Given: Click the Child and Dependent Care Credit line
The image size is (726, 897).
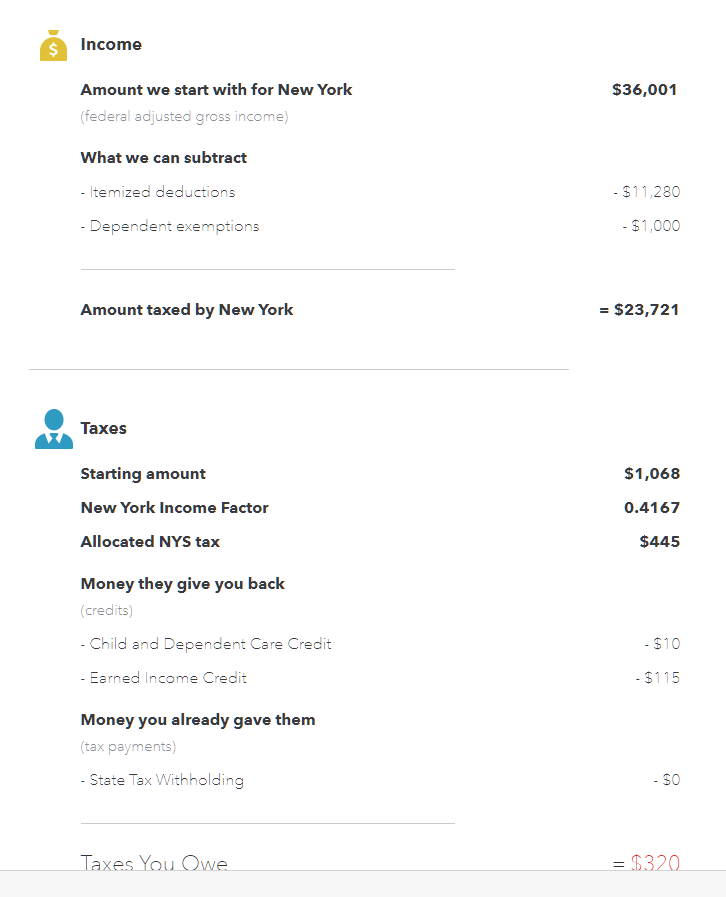Looking at the screenshot, I should coord(206,644).
